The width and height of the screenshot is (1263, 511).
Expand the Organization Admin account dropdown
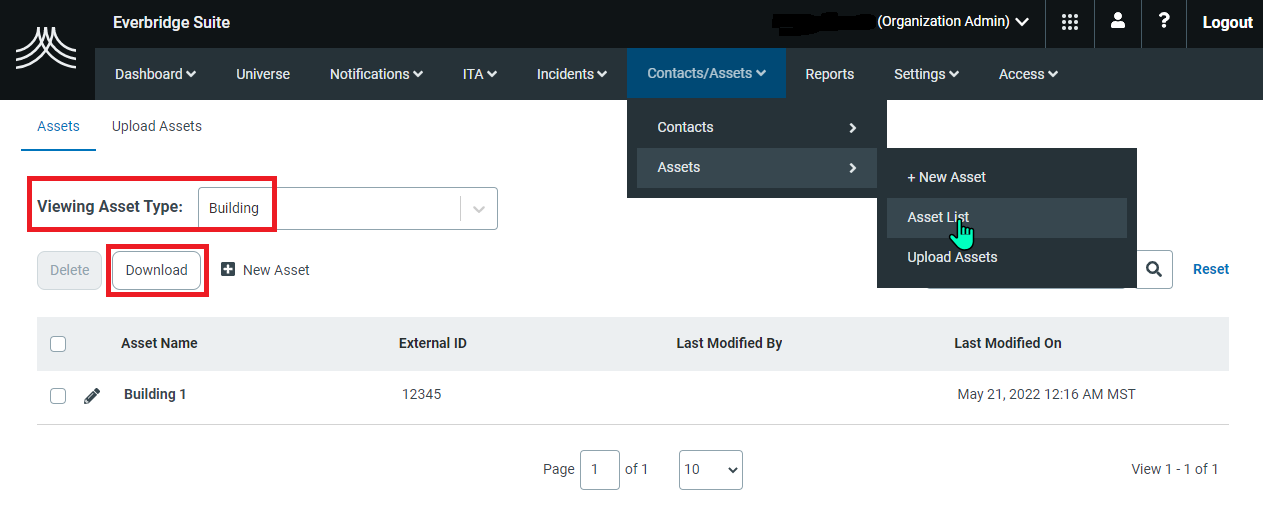pyautogui.click(x=953, y=21)
